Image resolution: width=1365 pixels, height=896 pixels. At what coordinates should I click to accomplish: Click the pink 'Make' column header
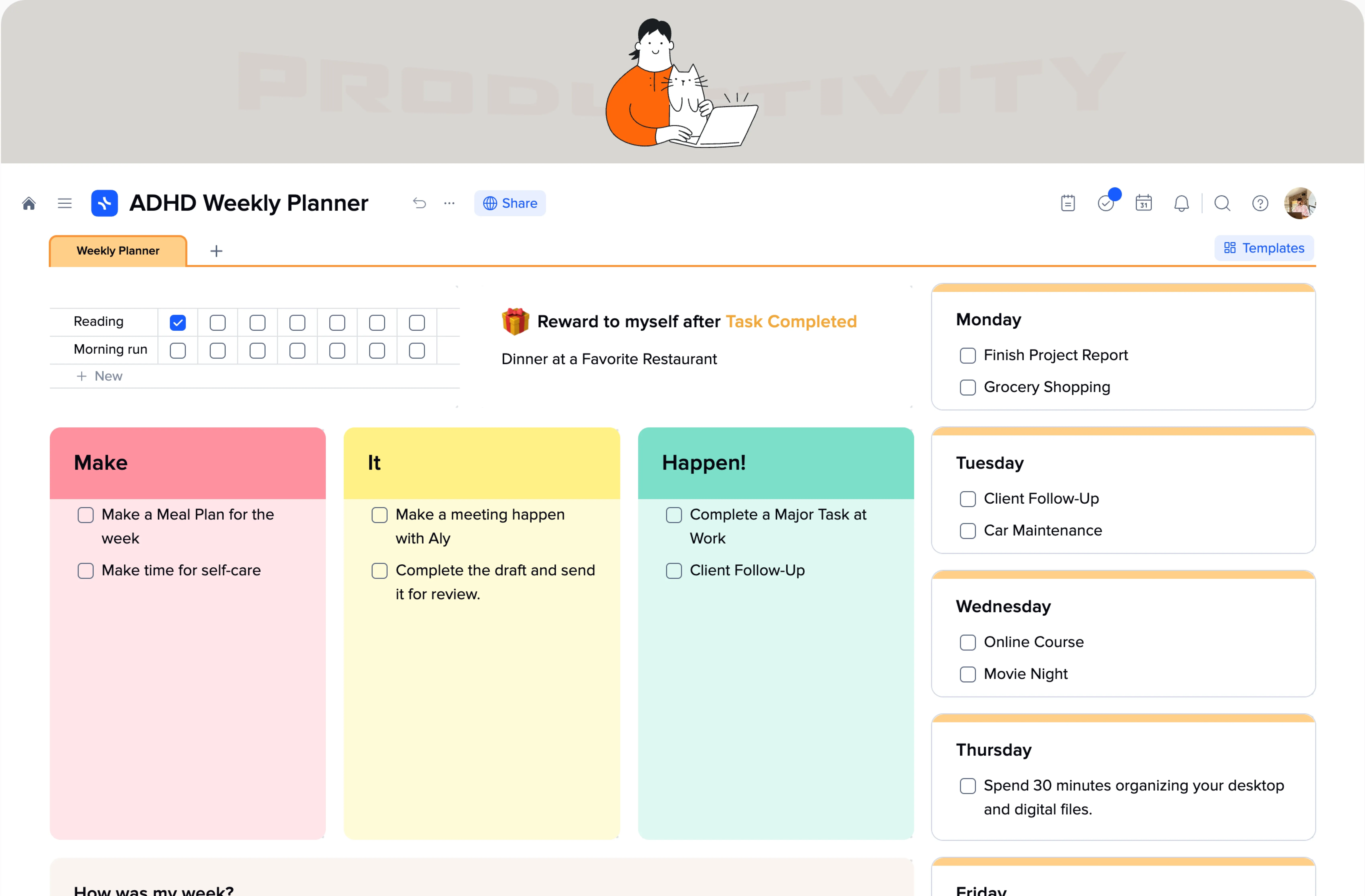(x=187, y=463)
